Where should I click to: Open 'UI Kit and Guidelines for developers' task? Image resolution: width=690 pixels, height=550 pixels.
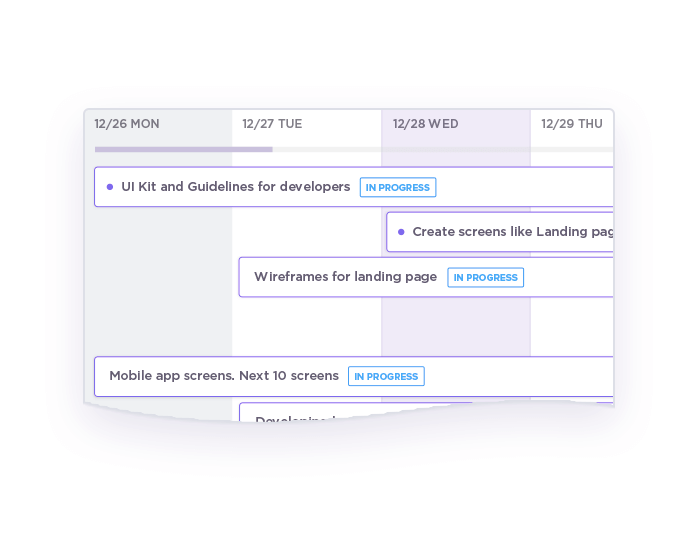pyautogui.click(x=236, y=187)
